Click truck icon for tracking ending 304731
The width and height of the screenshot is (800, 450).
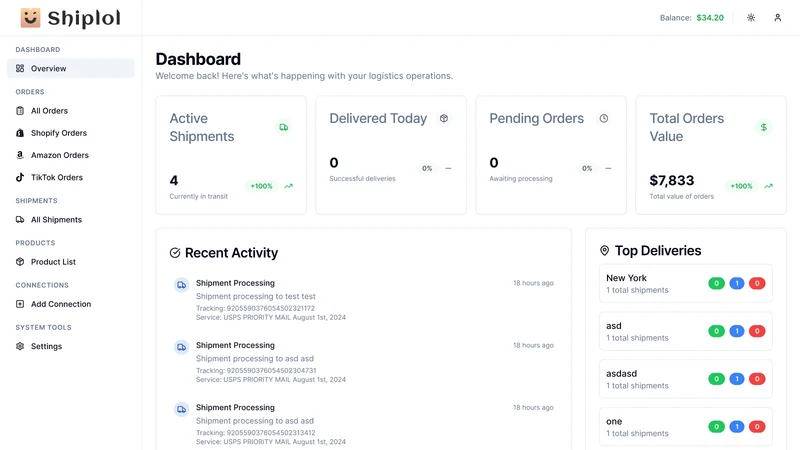tap(182, 347)
